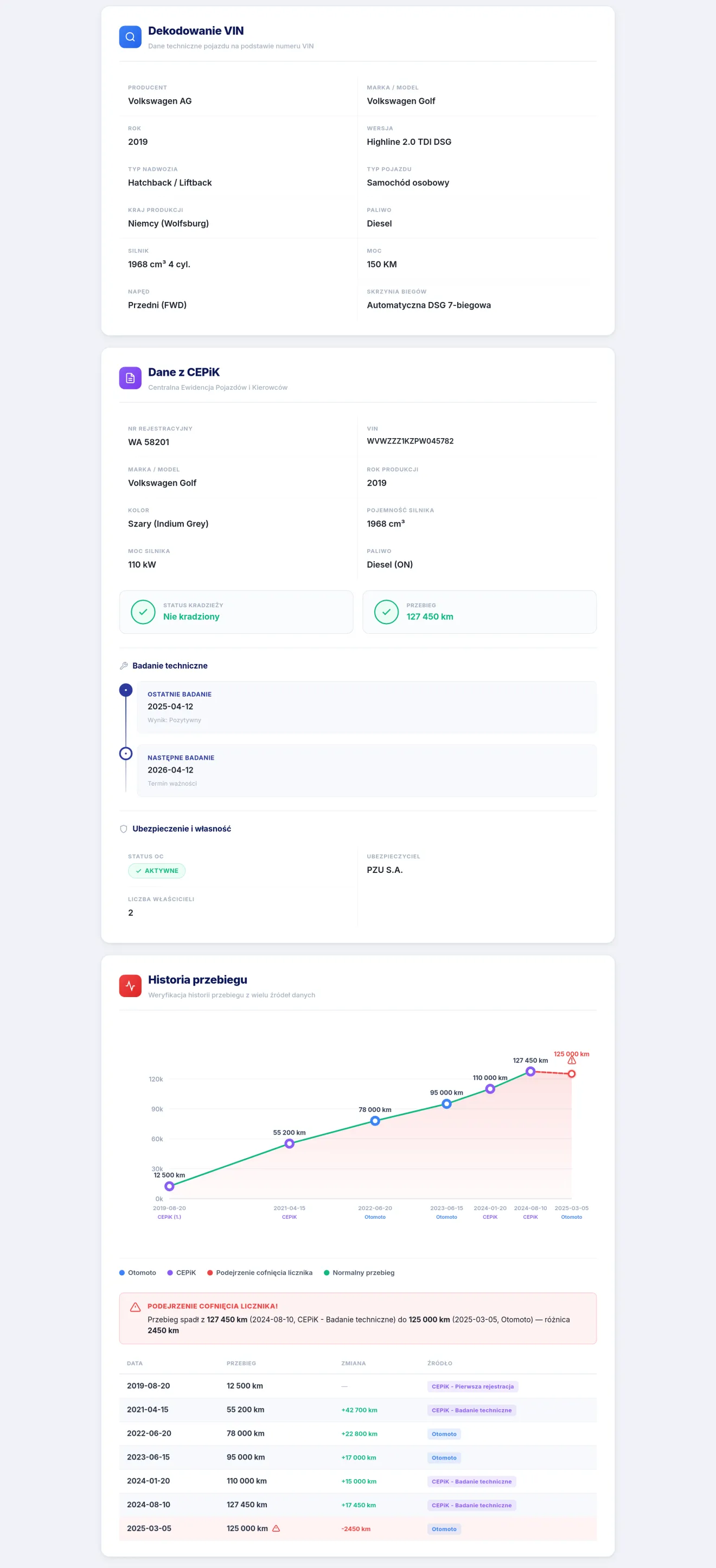
Task: Click the Hatchback / Liftback body type value
Action: [x=170, y=183]
